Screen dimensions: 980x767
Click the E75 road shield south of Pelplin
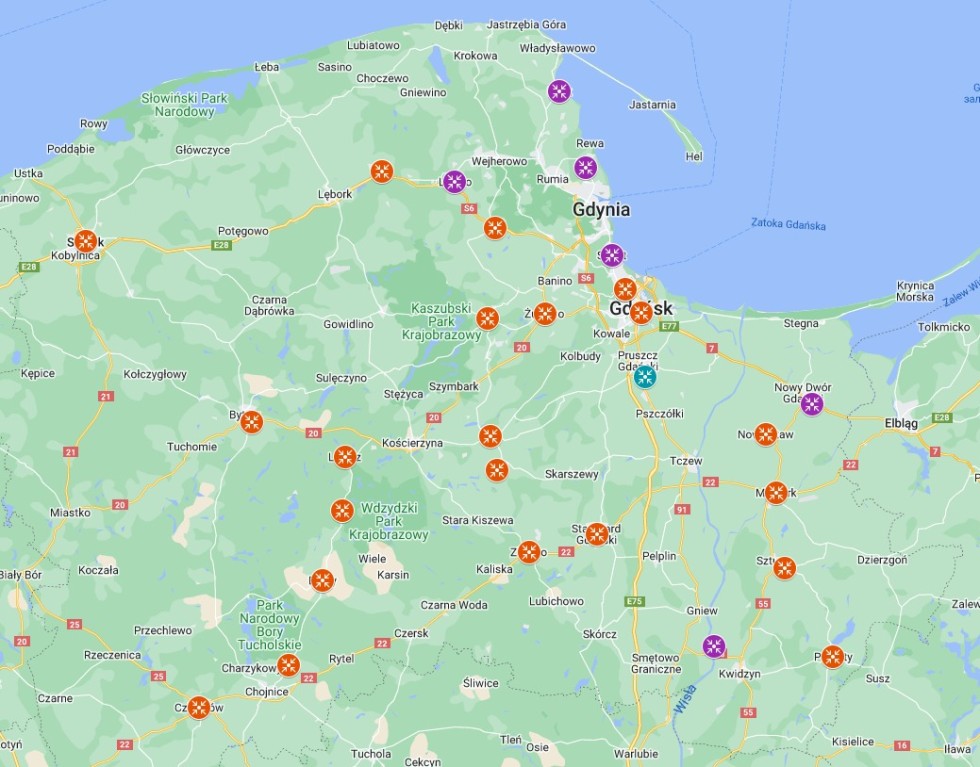click(x=634, y=601)
